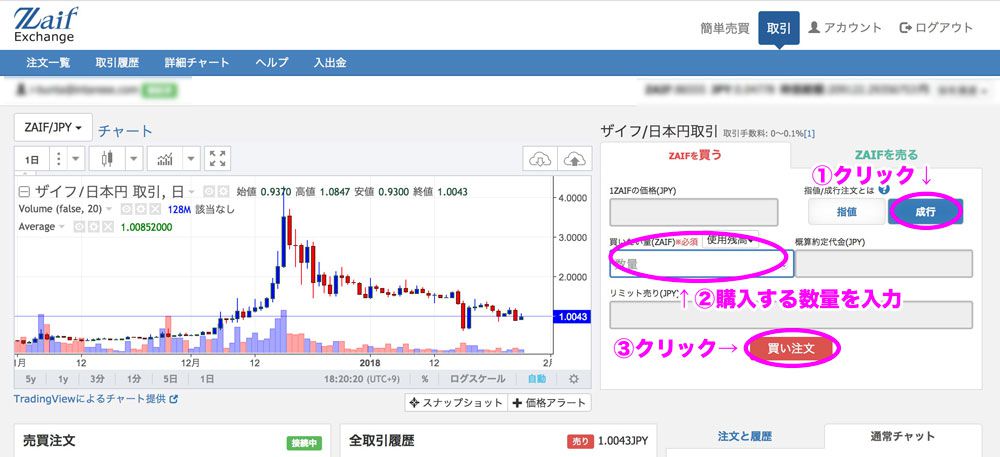Focus the 数量 quantity input field
This screenshot has width=1000, height=457.
pos(702,263)
